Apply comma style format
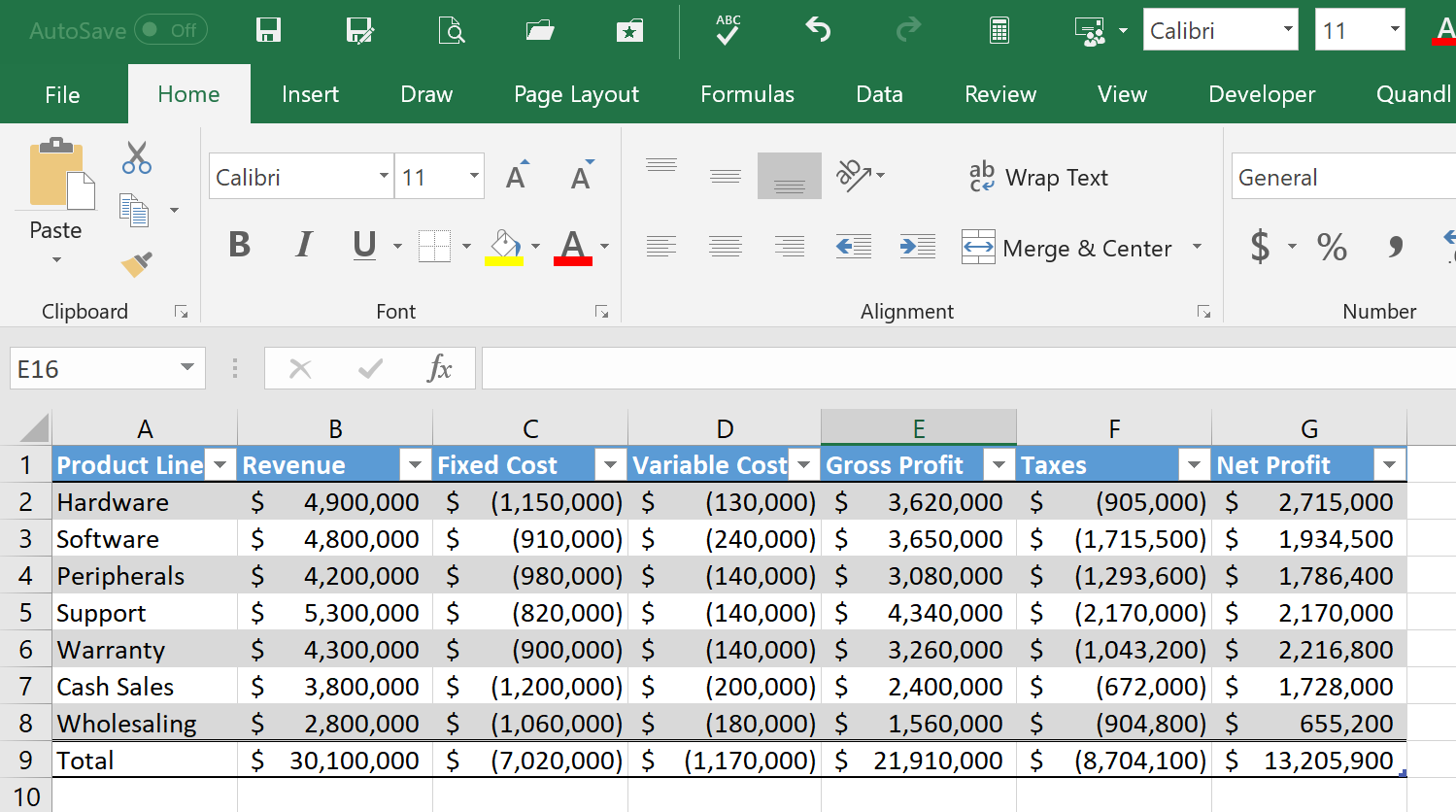 (x=1396, y=247)
